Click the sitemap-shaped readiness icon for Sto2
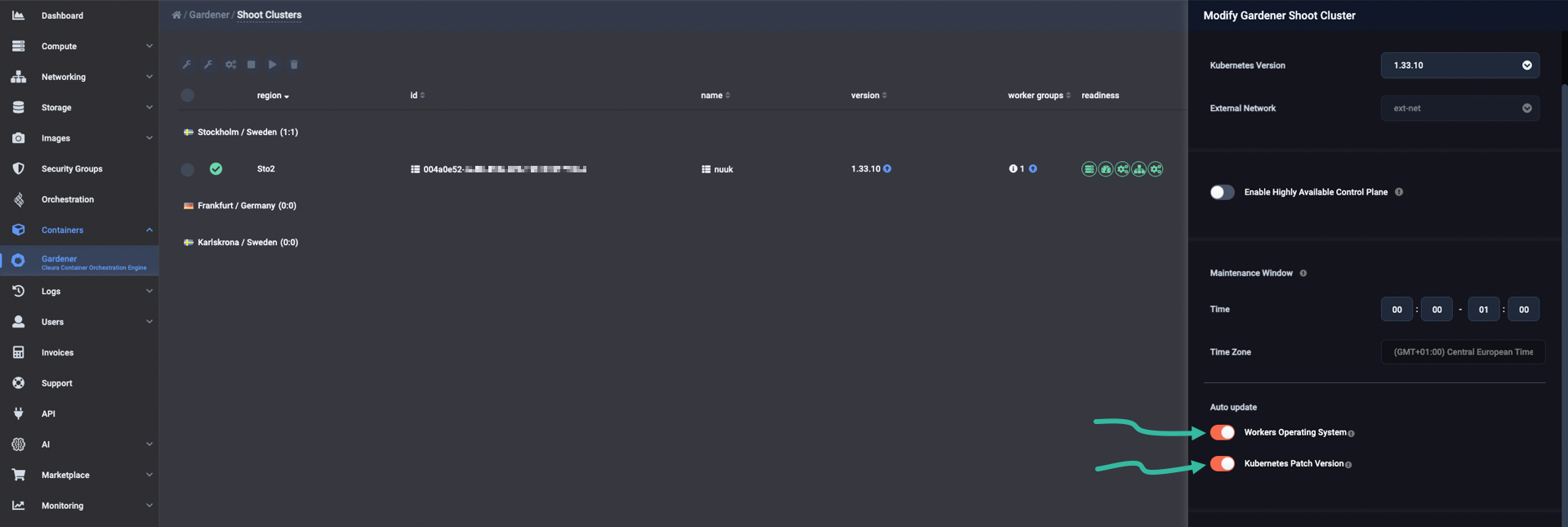Screen dimensions: 1568x527 pyautogui.click(x=1138, y=169)
